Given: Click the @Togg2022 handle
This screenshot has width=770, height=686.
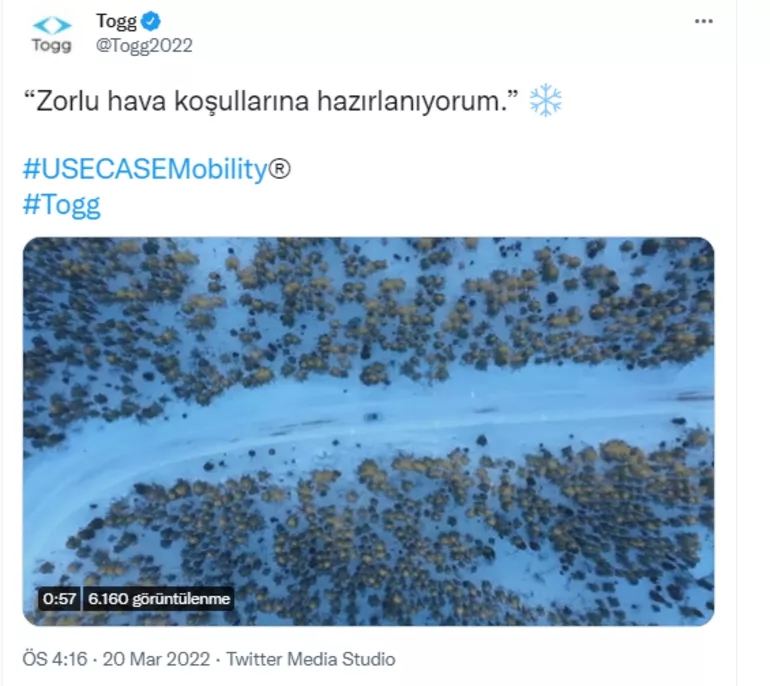Looking at the screenshot, I should click(144, 45).
